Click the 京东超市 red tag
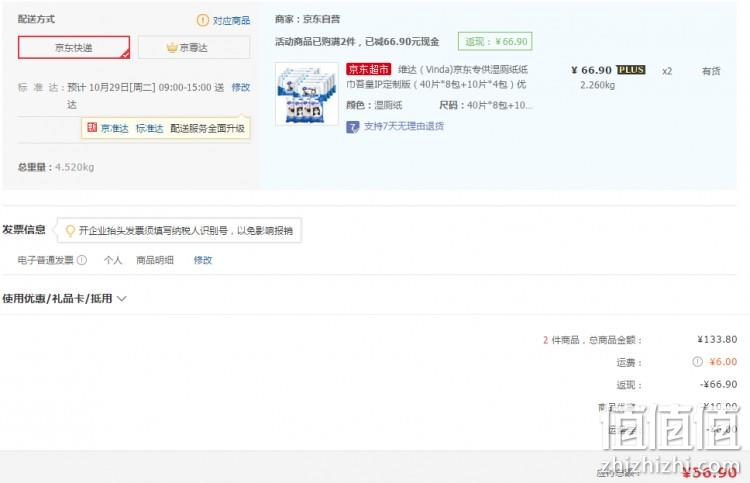This screenshot has width=750, height=483. 369,69
